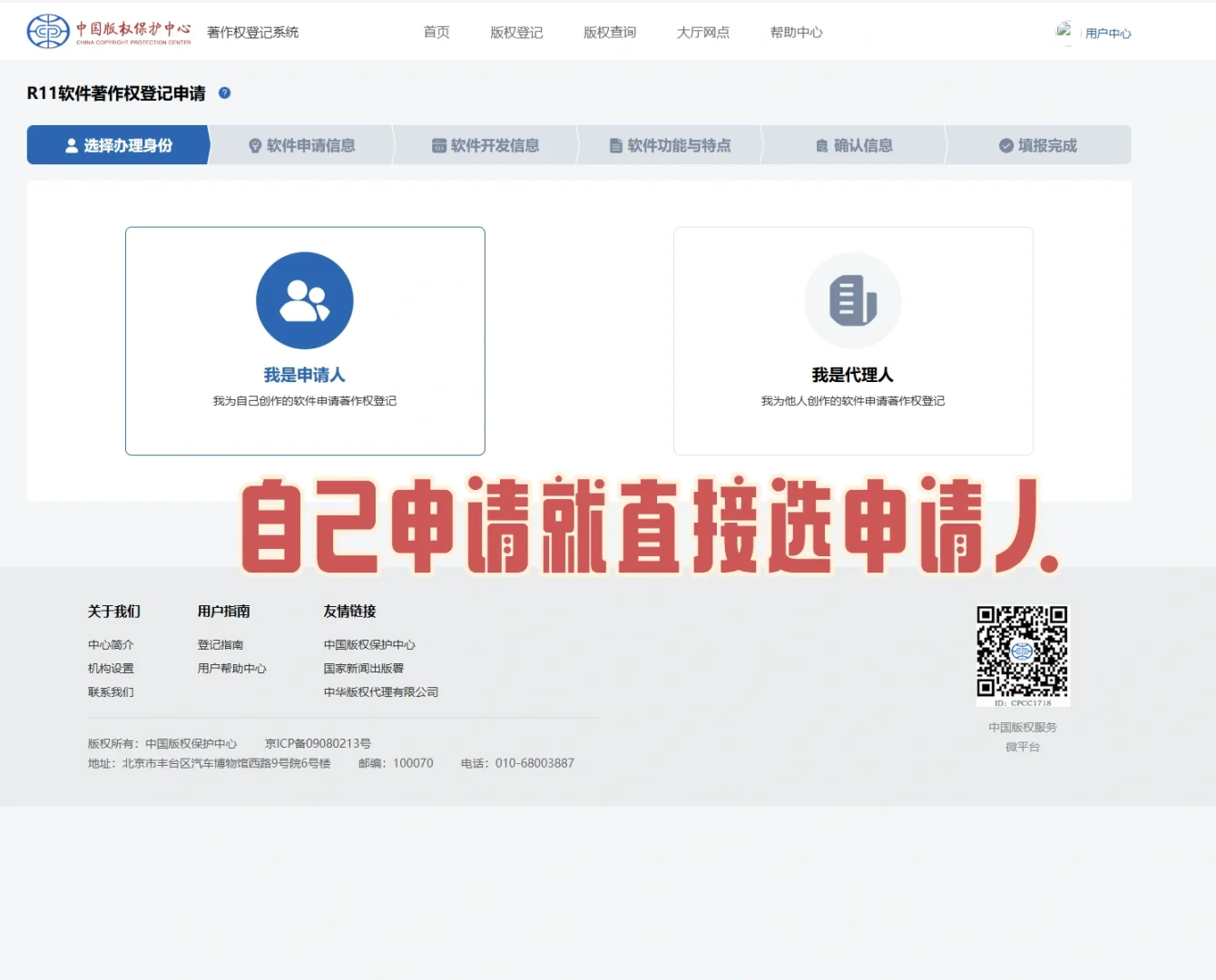The height and width of the screenshot is (980, 1216).
Task: Select the applicant people icon on 我是申请人 card
Action: pyautogui.click(x=305, y=301)
